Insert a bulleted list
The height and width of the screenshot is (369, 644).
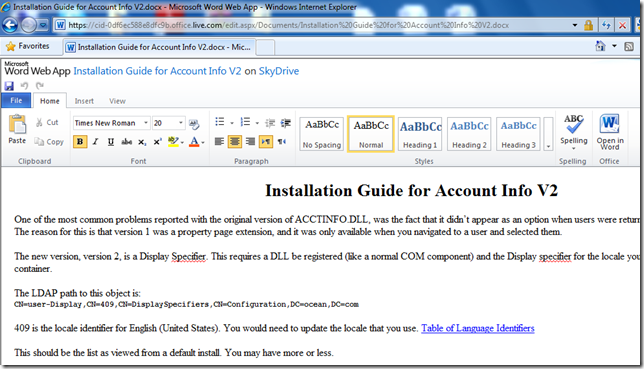220,122
